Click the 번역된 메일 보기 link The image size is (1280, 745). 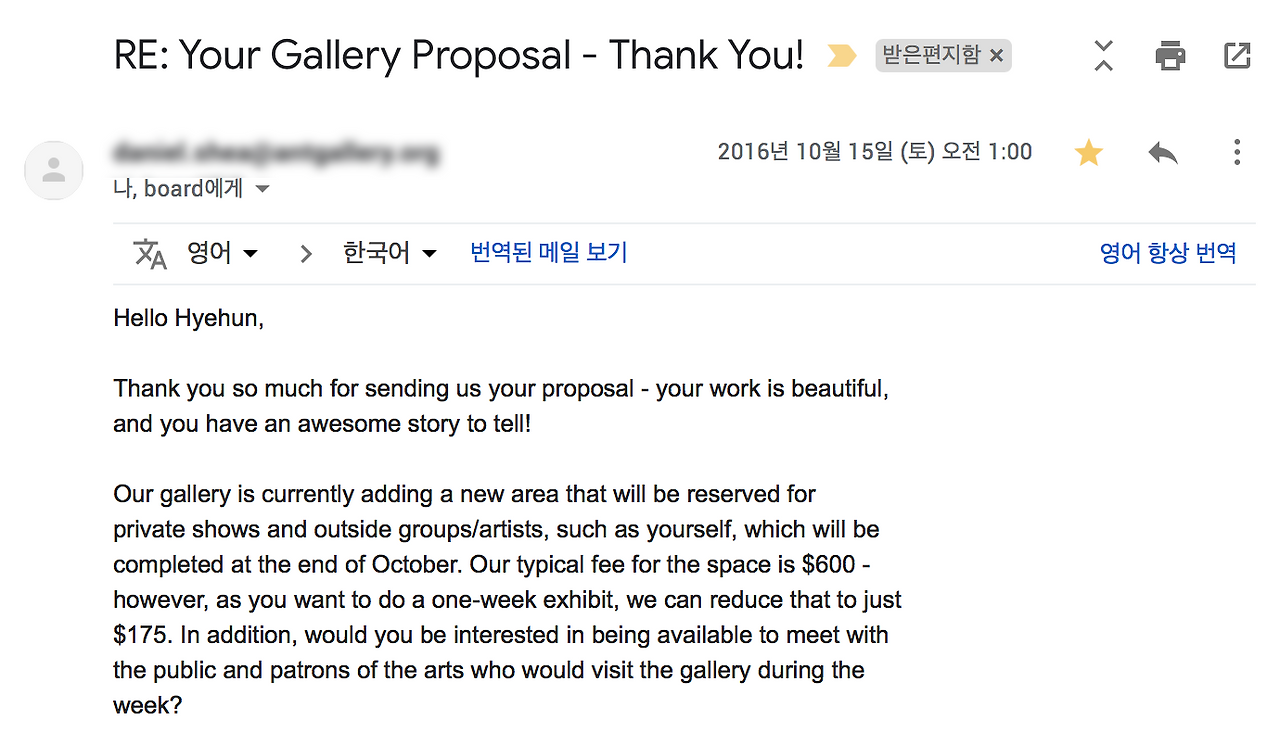pos(548,253)
